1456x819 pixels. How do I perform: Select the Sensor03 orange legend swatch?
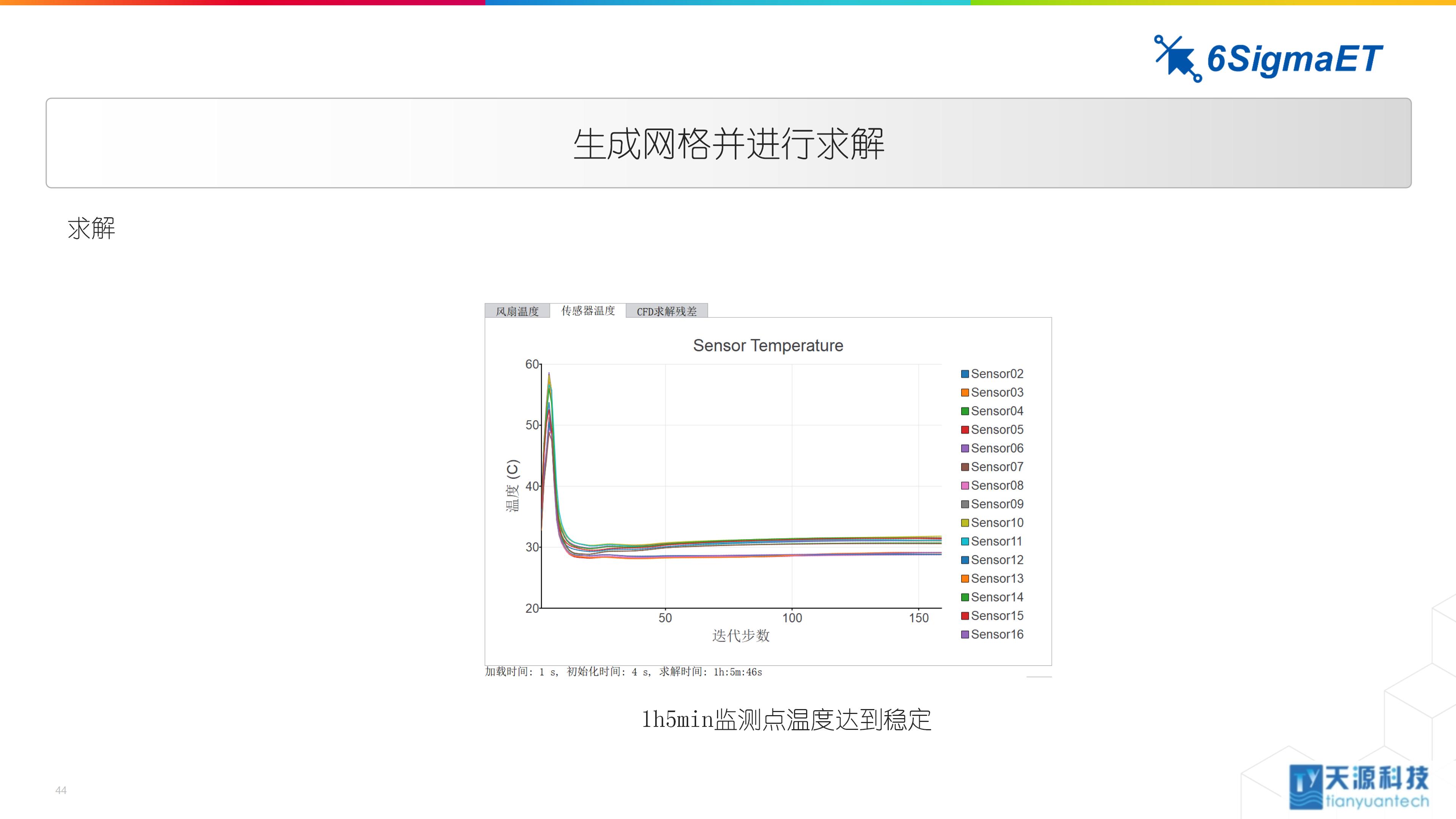[x=965, y=392]
